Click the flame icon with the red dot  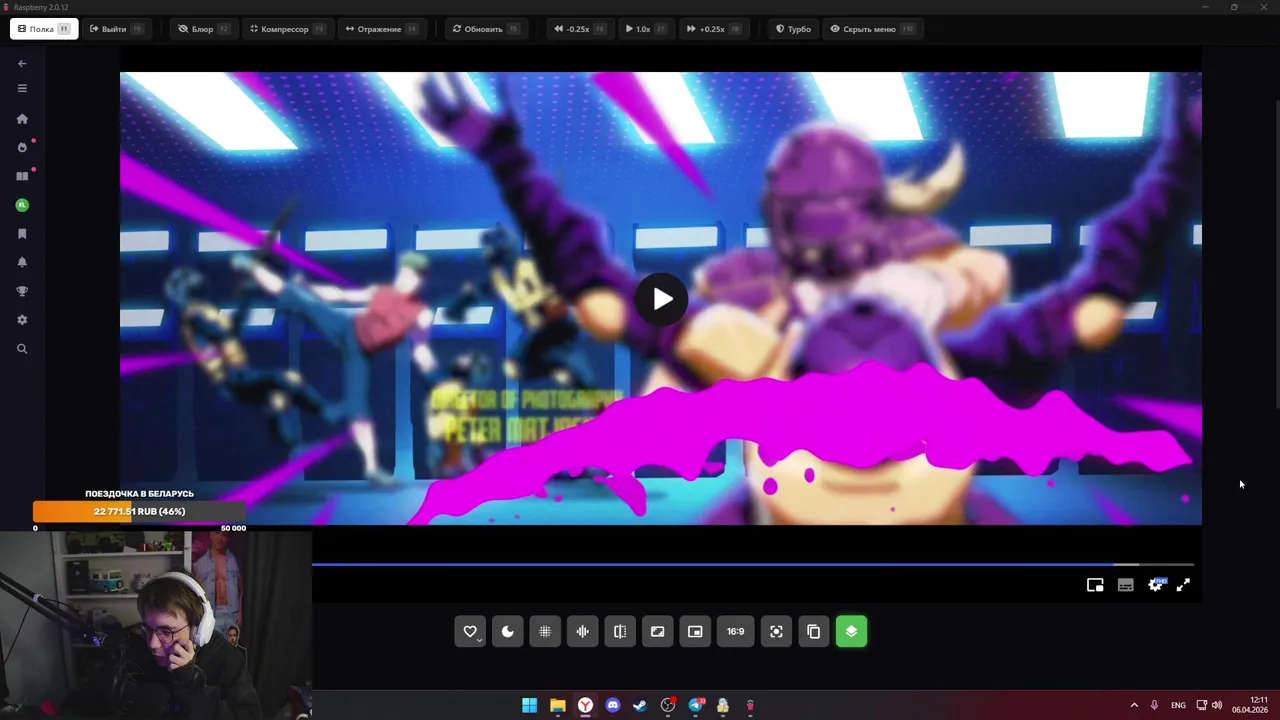tap(22, 147)
